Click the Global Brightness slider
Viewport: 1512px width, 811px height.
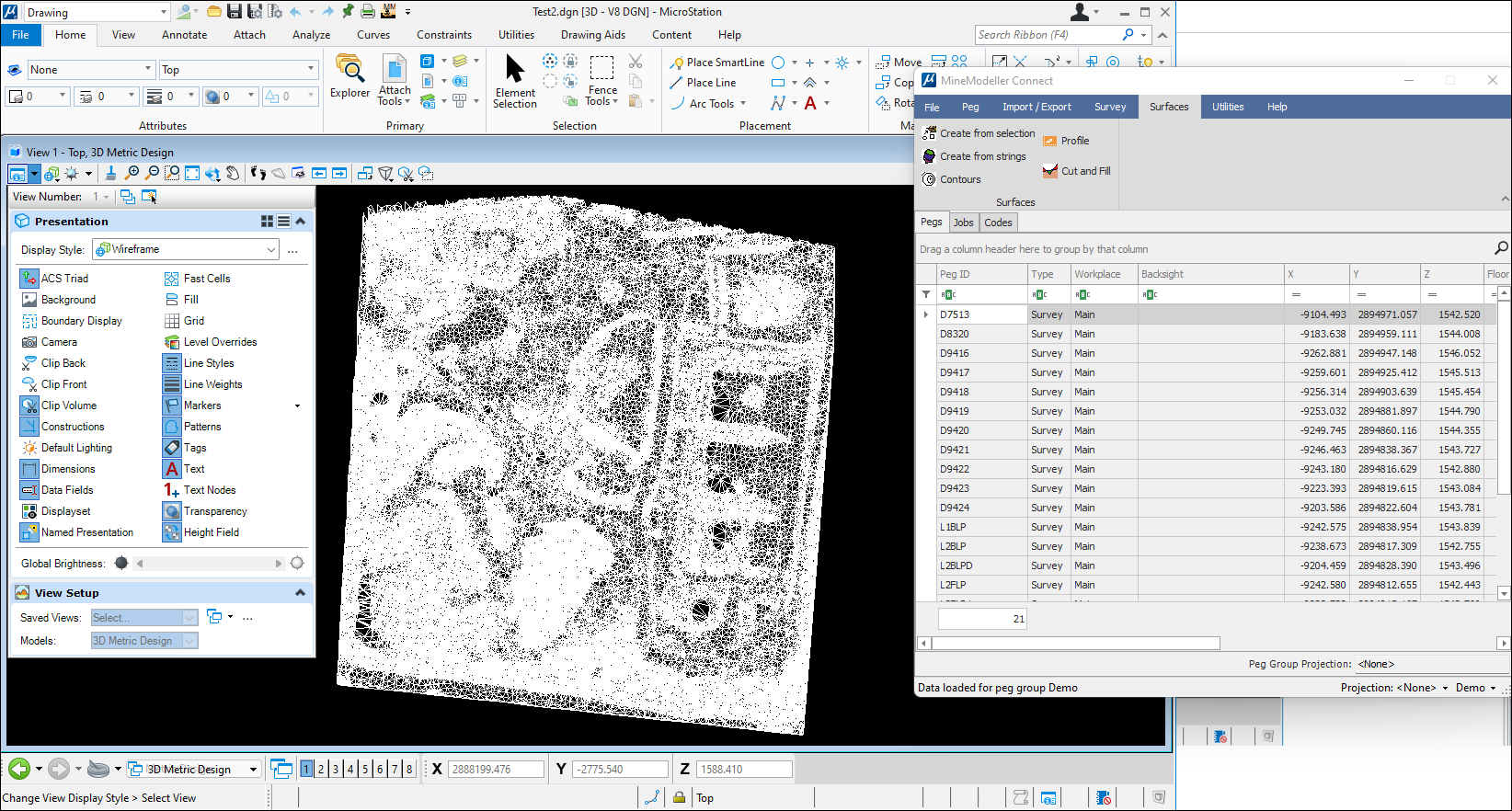(x=209, y=564)
